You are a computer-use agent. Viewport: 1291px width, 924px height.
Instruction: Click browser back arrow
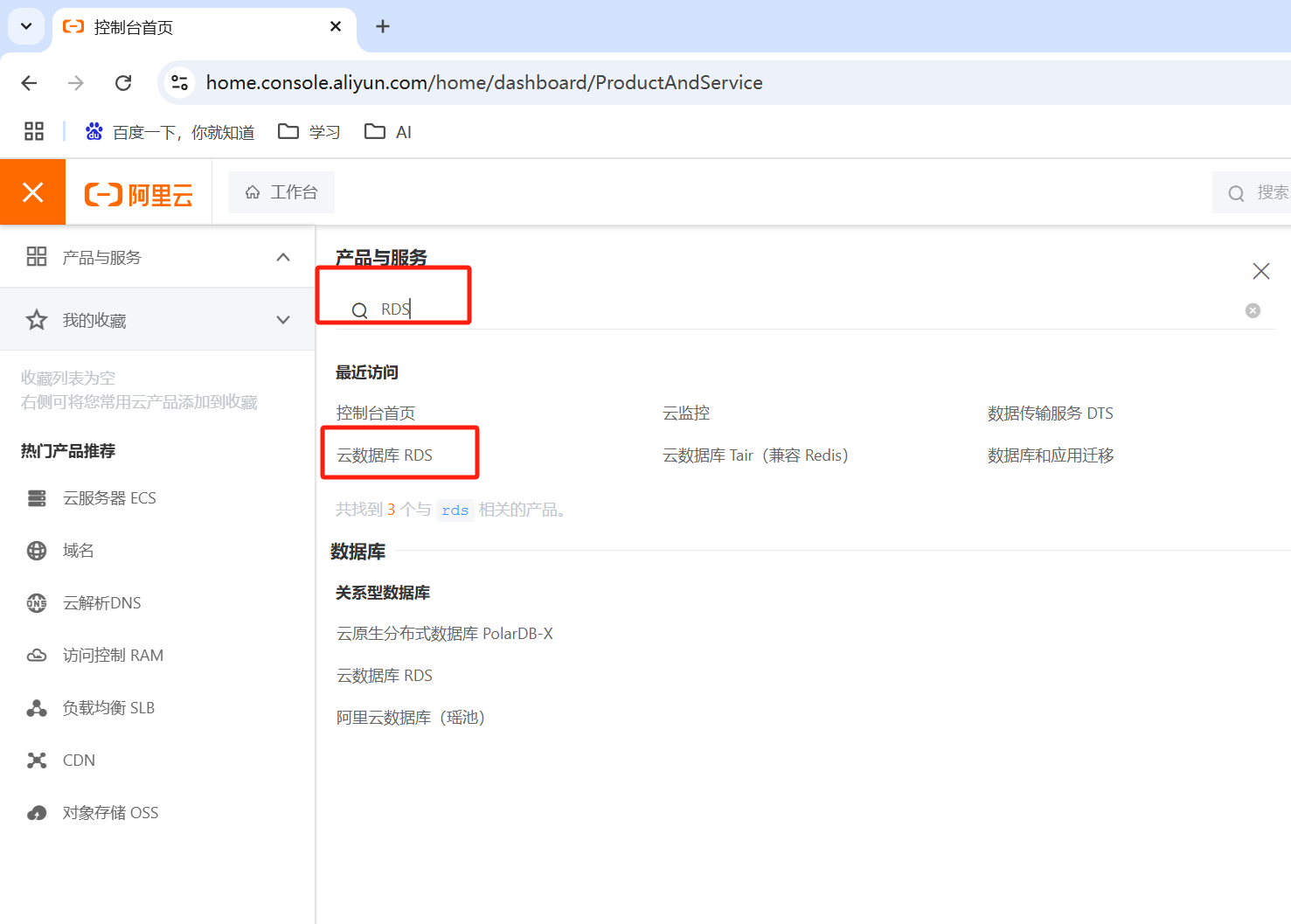point(29,83)
